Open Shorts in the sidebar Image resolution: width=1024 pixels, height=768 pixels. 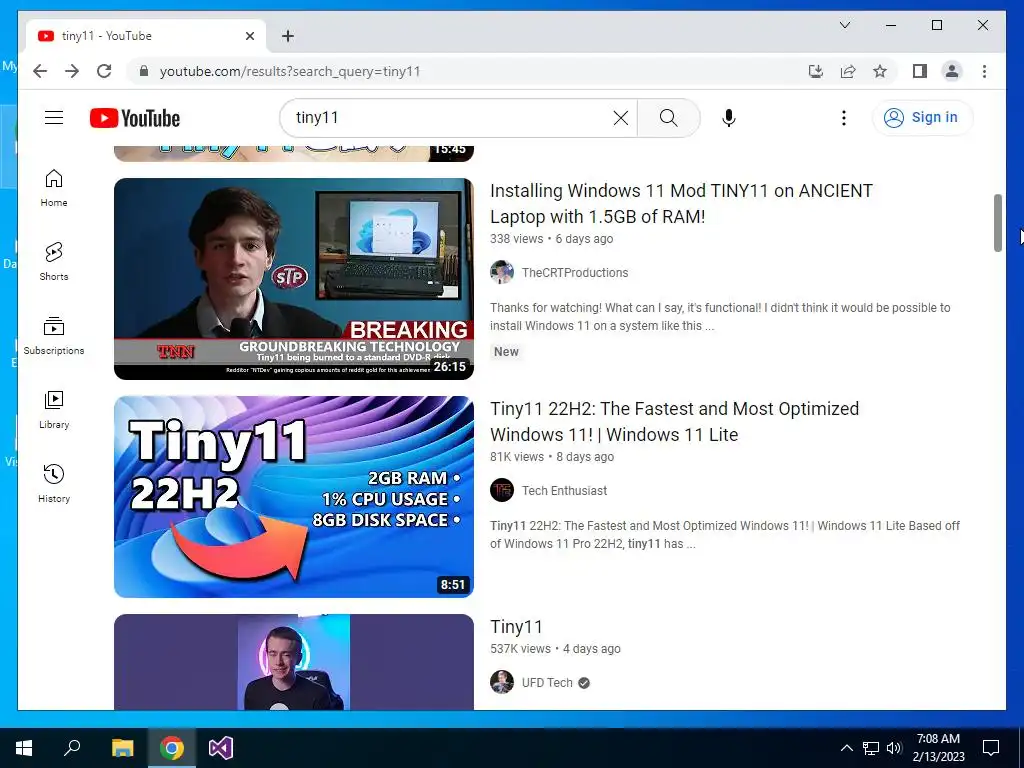click(x=54, y=262)
